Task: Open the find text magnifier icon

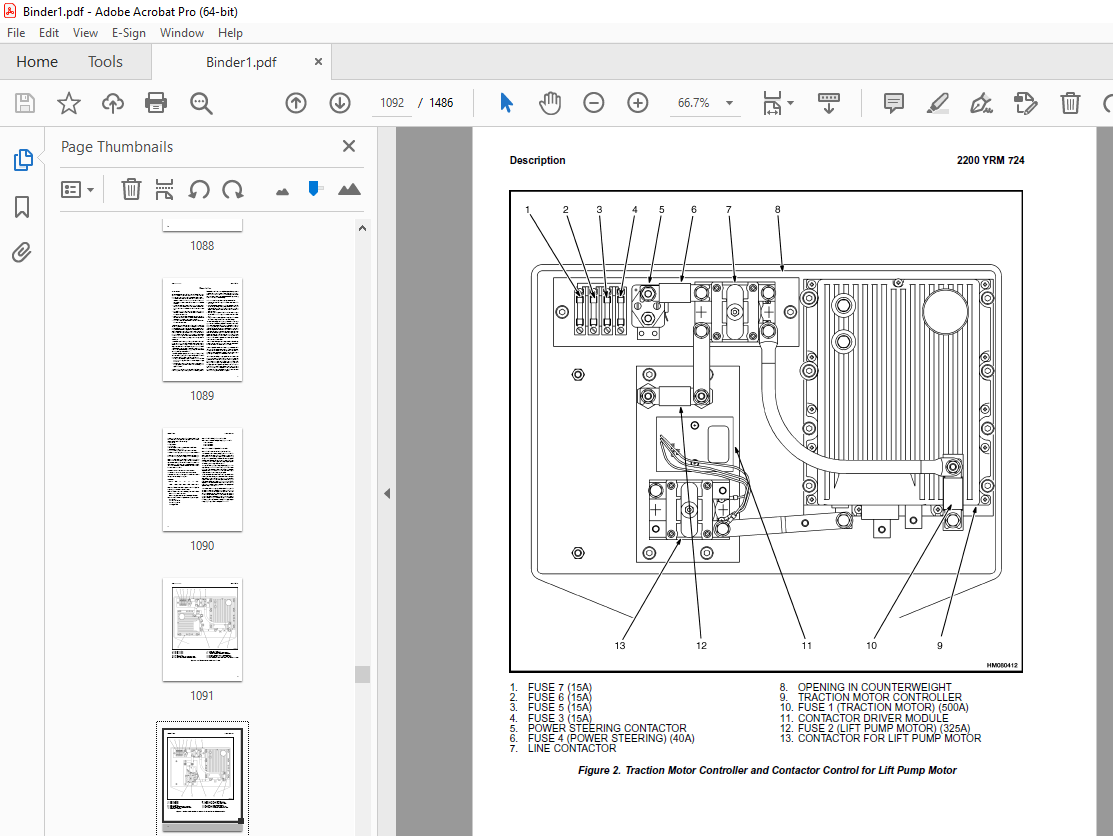Action: pyautogui.click(x=201, y=104)
